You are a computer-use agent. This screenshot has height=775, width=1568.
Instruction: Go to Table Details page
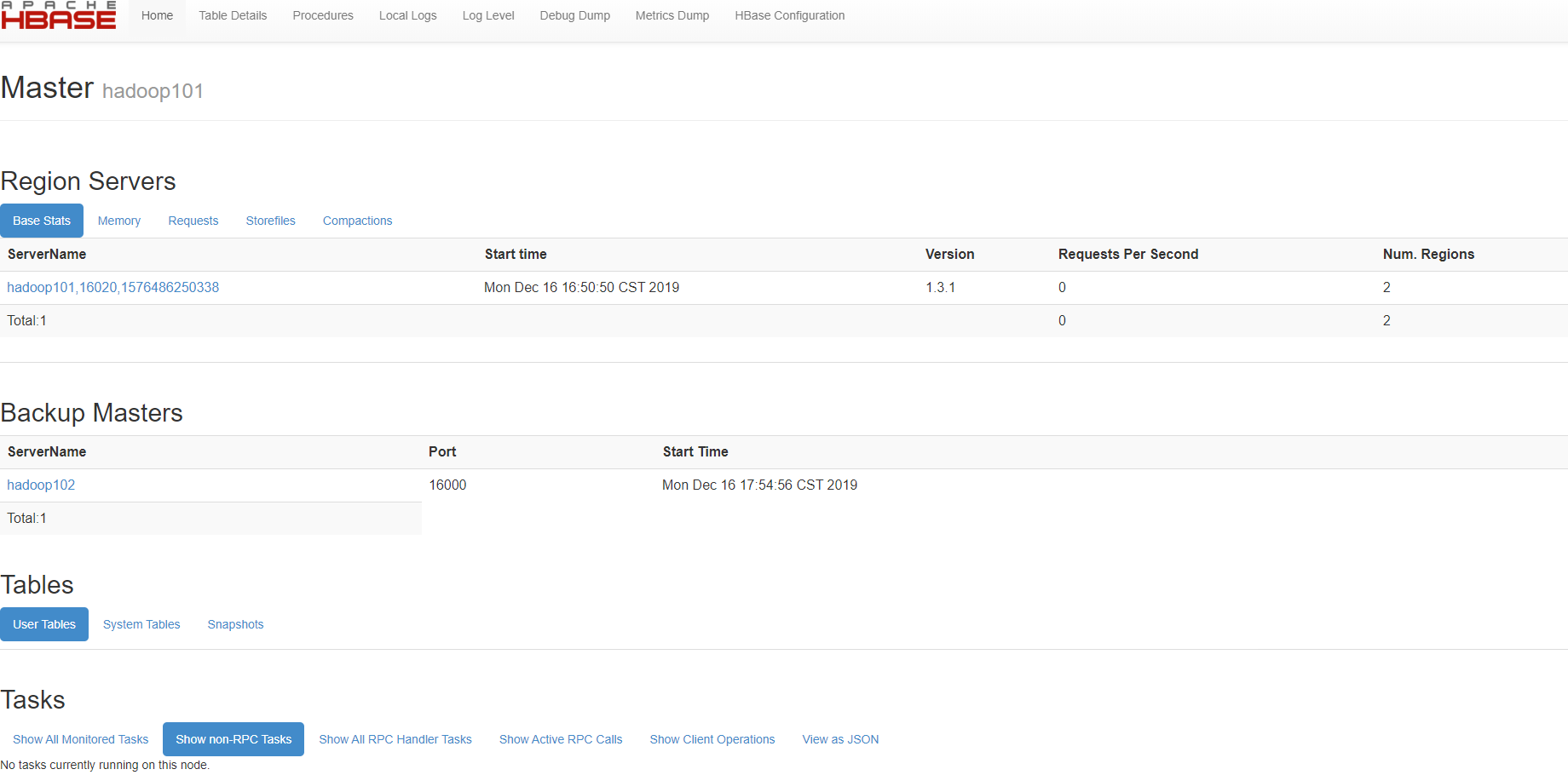pyautogui.click(x=233, y=15)
